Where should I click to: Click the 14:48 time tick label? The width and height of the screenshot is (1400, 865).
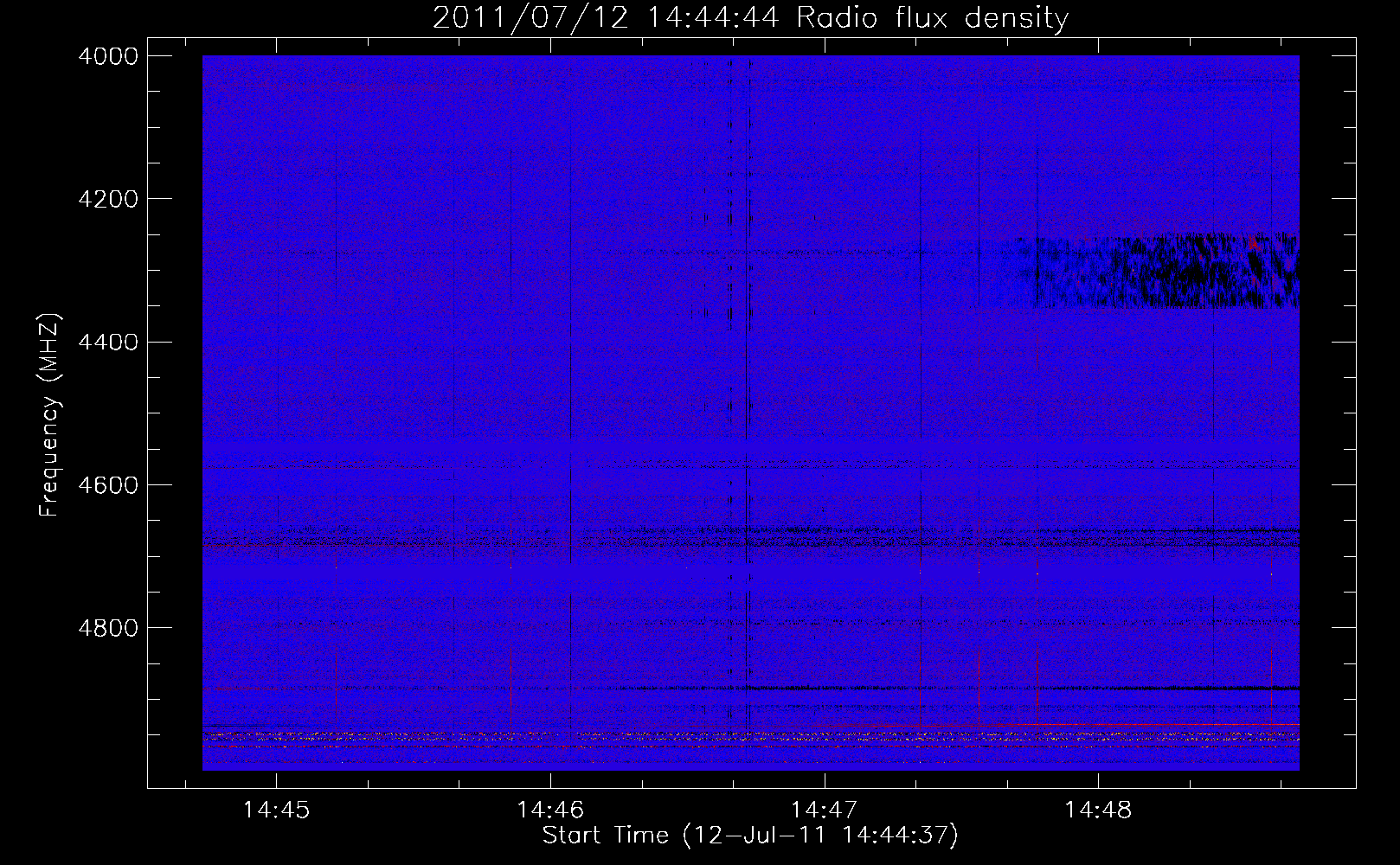click(x=1098, y=811)
